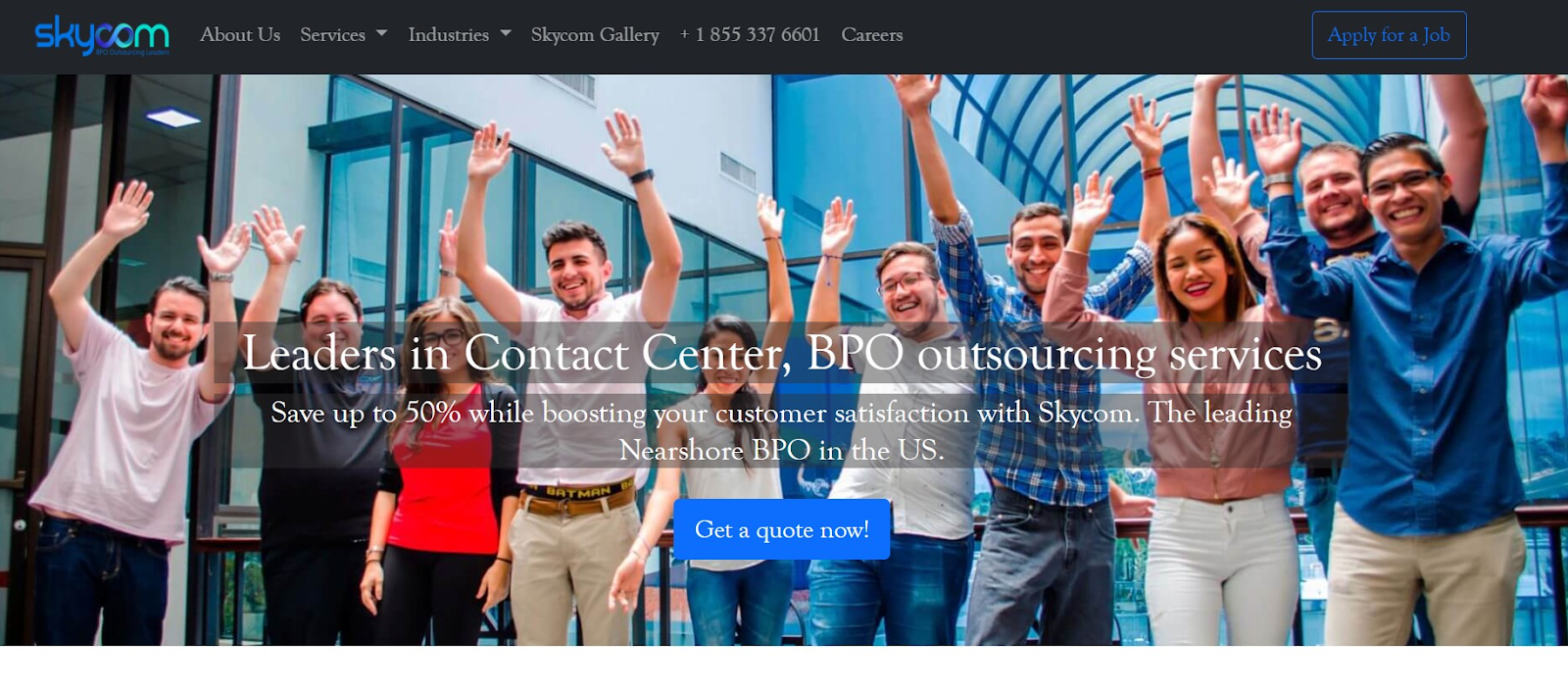1568x688 pixels.
Task: Click the Leaders in Contact Center headline
Action: click(781, 353)
